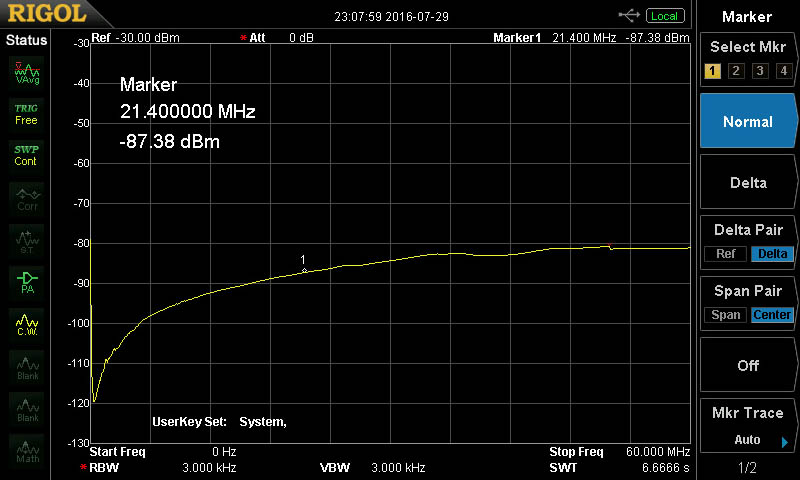Click the Corr correction status icon

[x=27, y=199]
